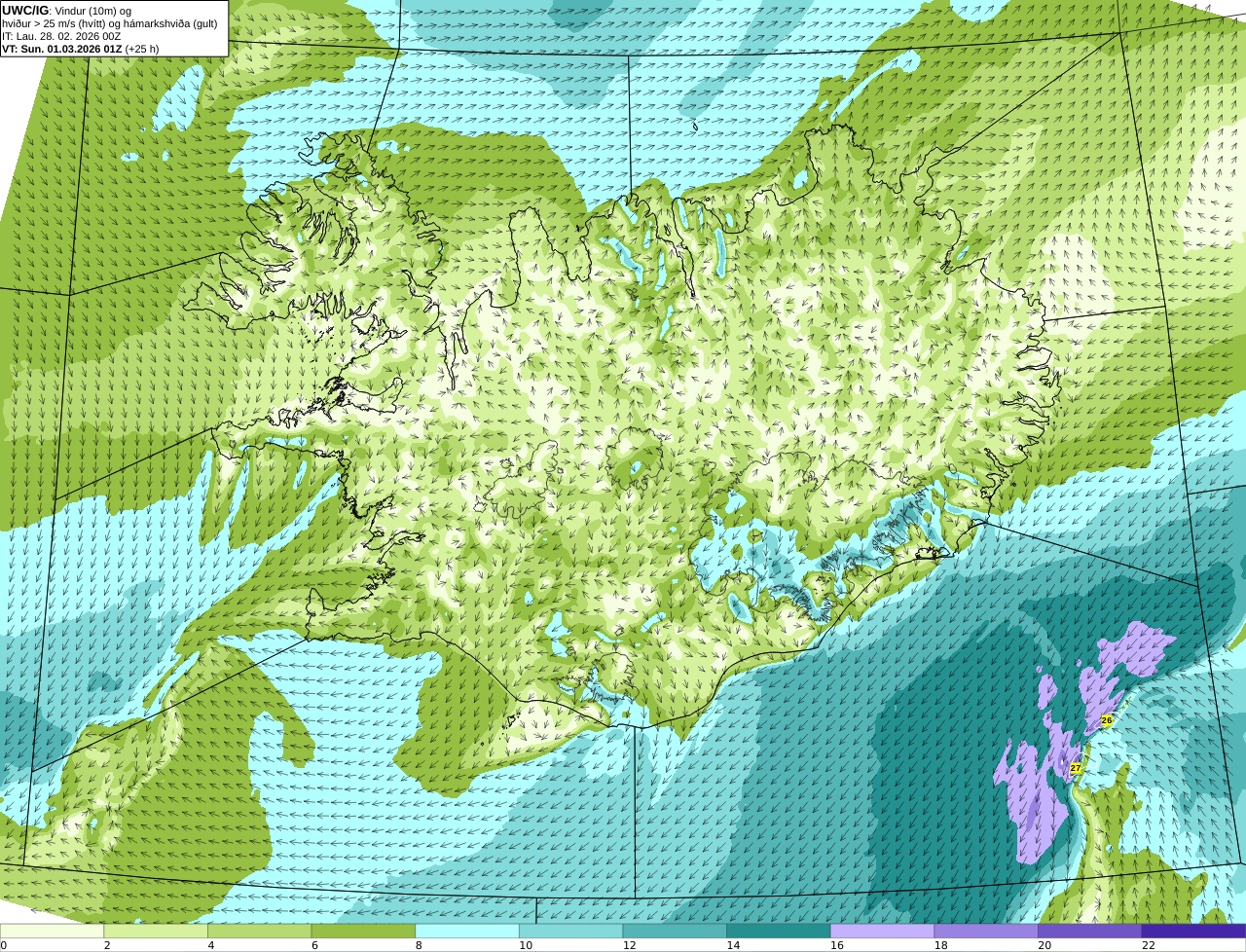1246x952 pixels.
Task: Click the 'VT: Sun. 01.03.2026 01Z' valid time
Action: tap(62, 49)
